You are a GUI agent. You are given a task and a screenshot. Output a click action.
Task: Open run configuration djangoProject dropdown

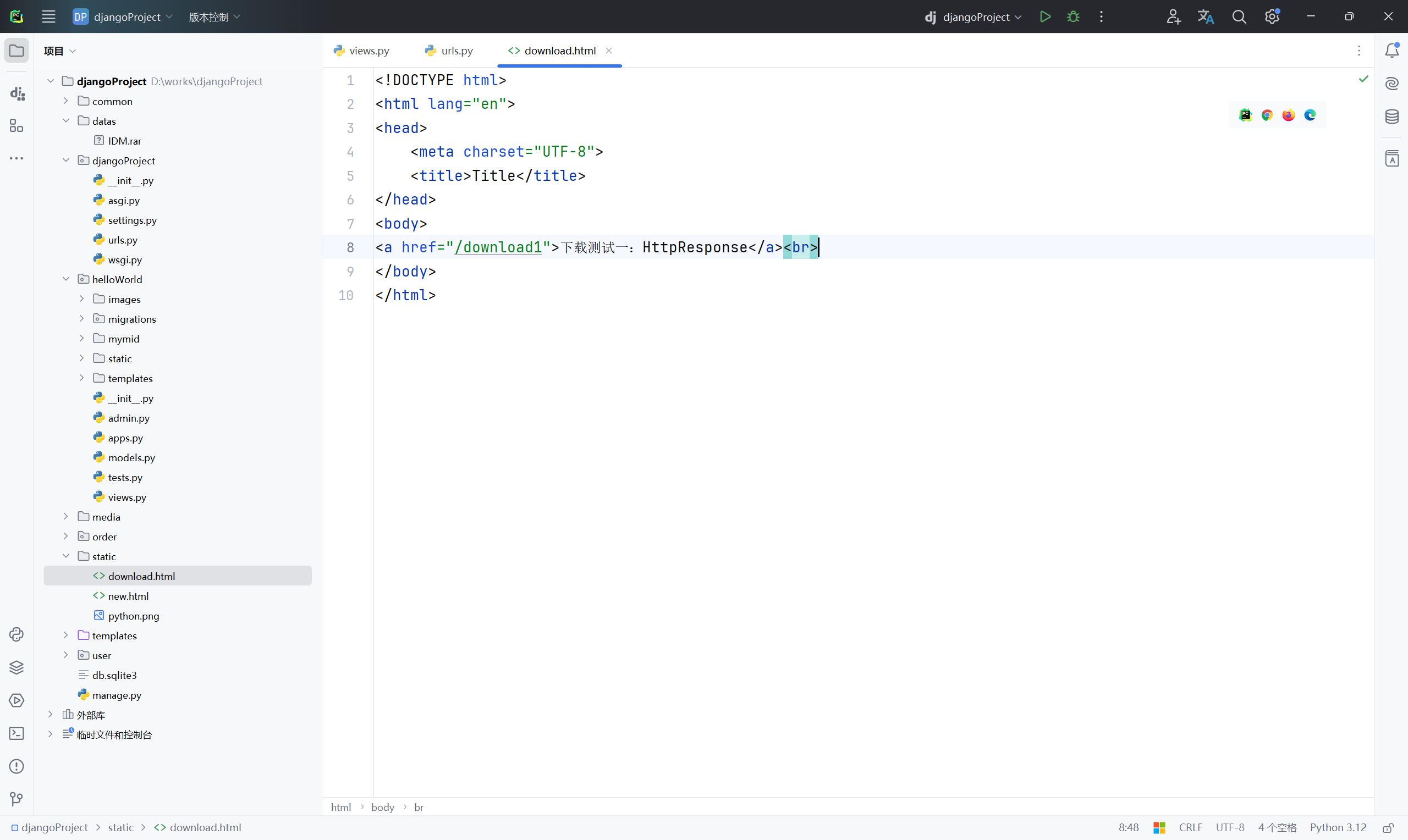[x=973, y=17]
